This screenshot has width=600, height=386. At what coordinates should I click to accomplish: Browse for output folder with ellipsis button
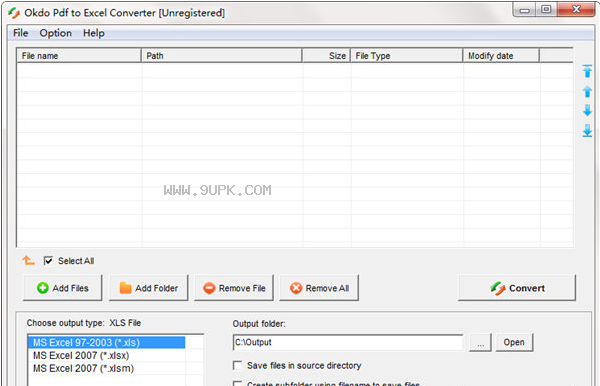(480, 343)
